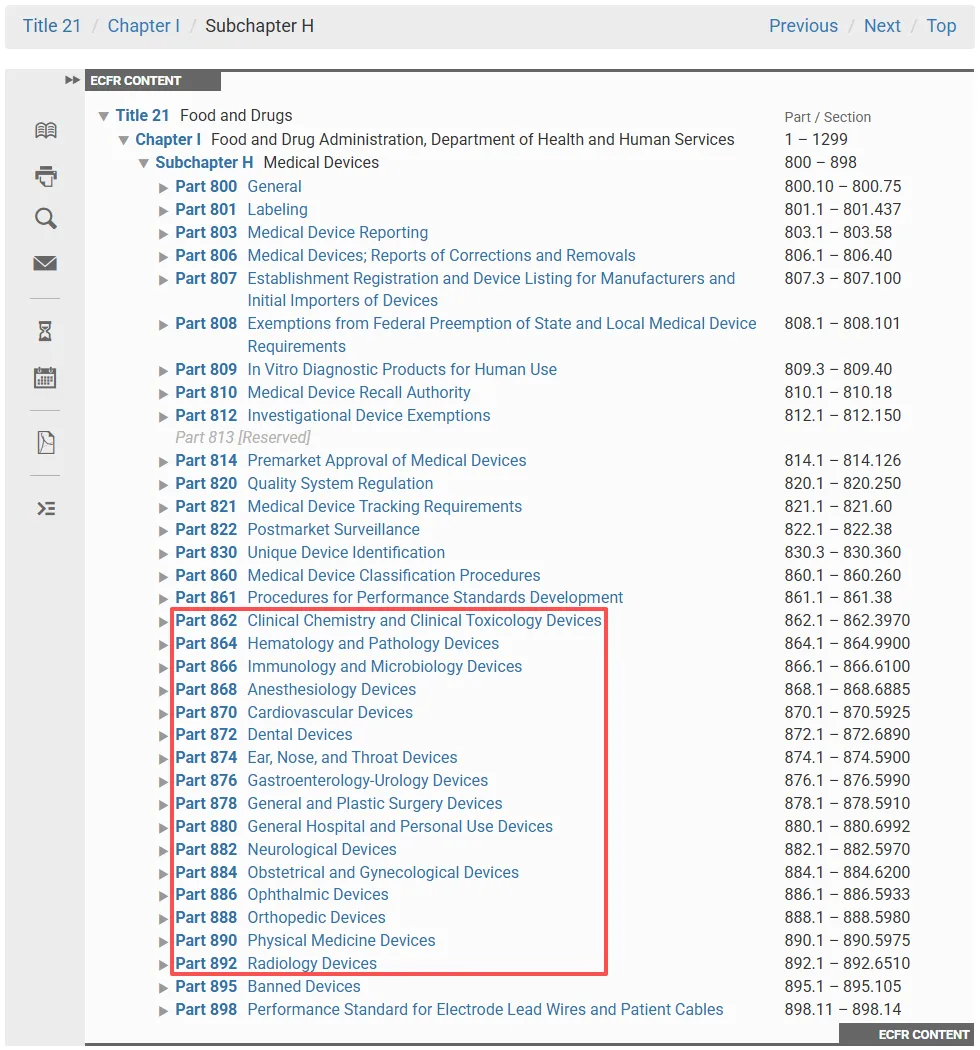Open Part 822 Postmarket Surveillance
The height and width of the screenshot is (1050, 980).
pyautogui.click(x=297, y=529)
